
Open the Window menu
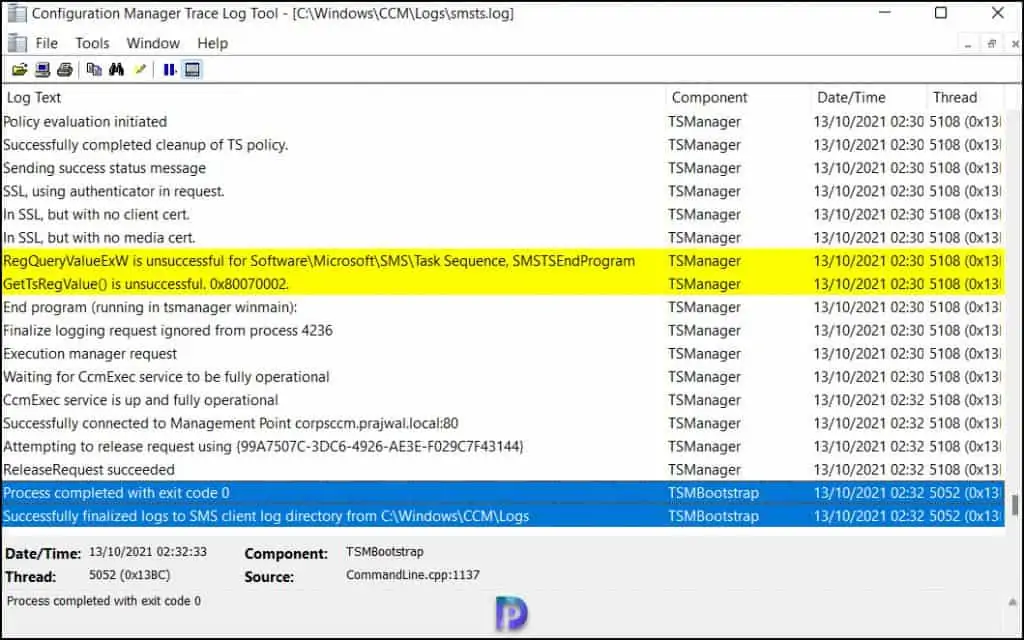tap(153, 43)
